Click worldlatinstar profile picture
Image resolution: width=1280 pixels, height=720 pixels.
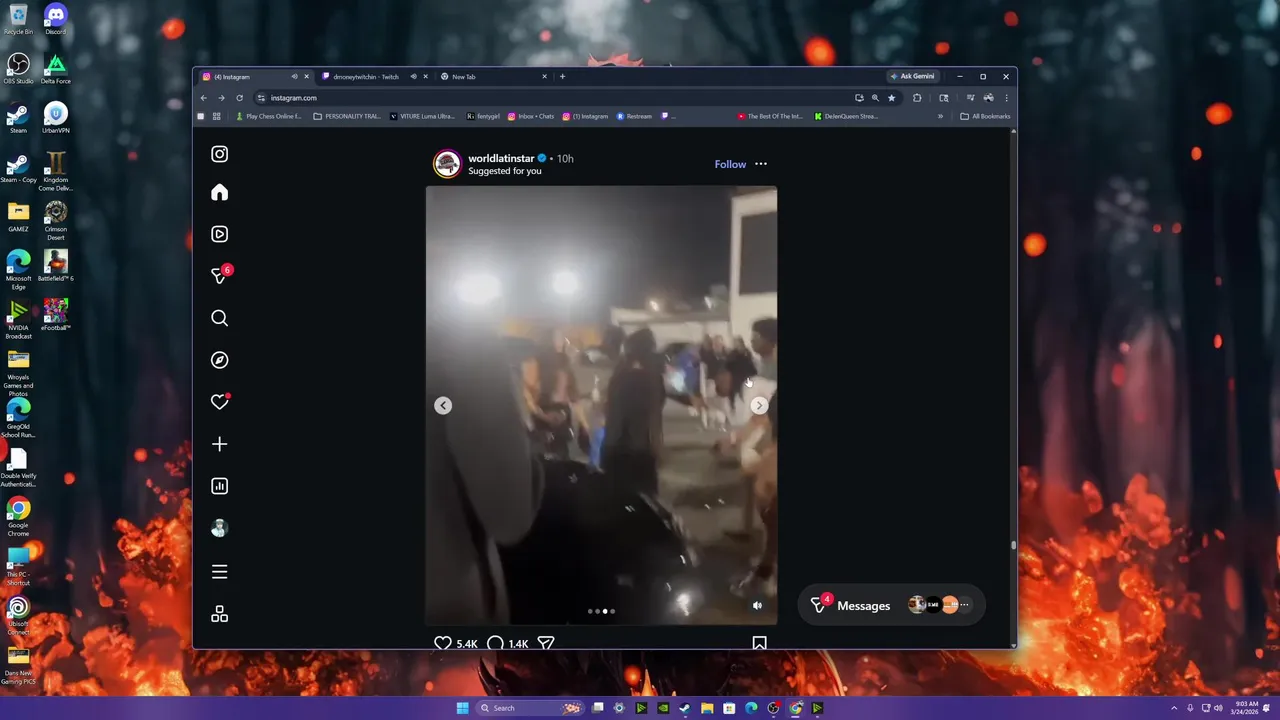click(447, 164)
